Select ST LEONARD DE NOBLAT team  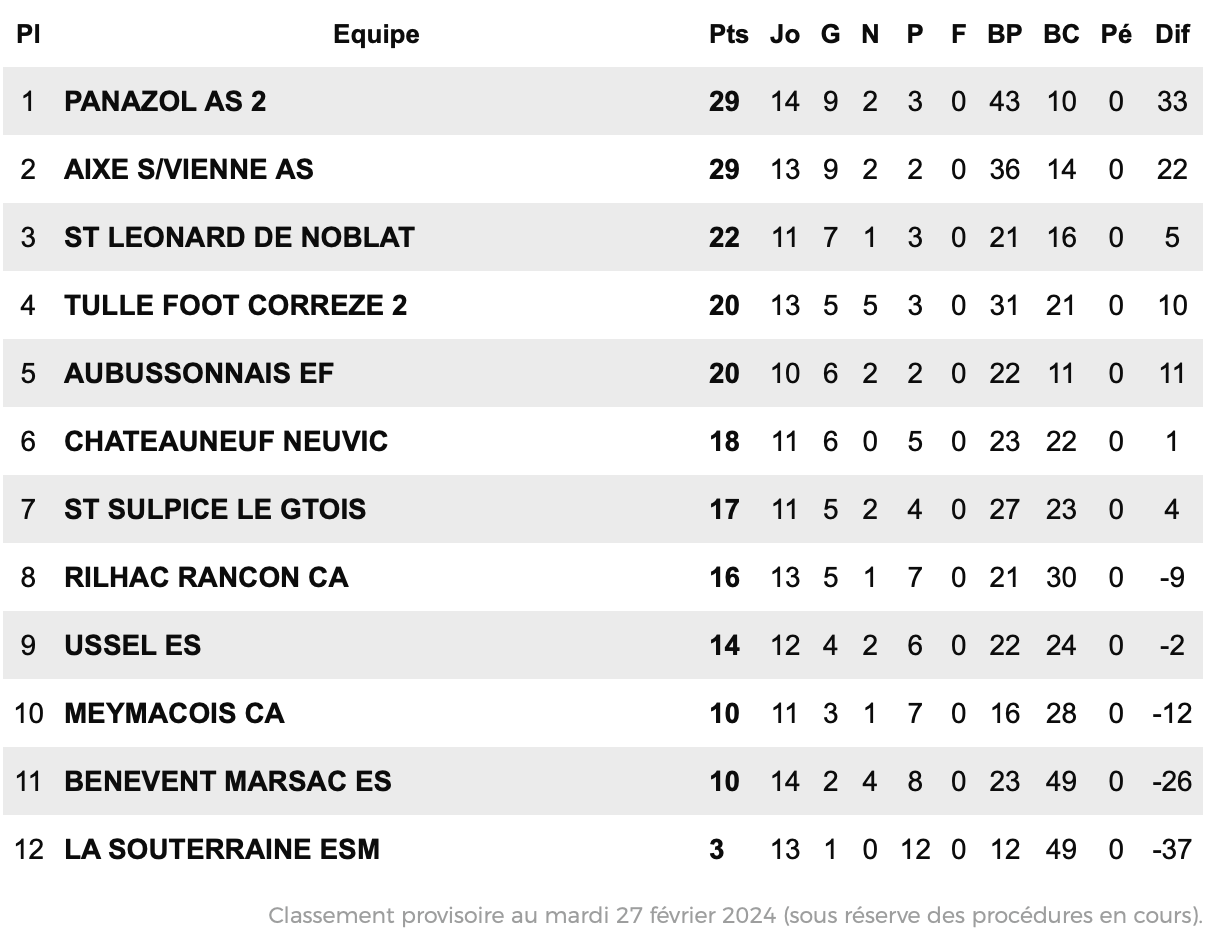[x=239, y=237]
